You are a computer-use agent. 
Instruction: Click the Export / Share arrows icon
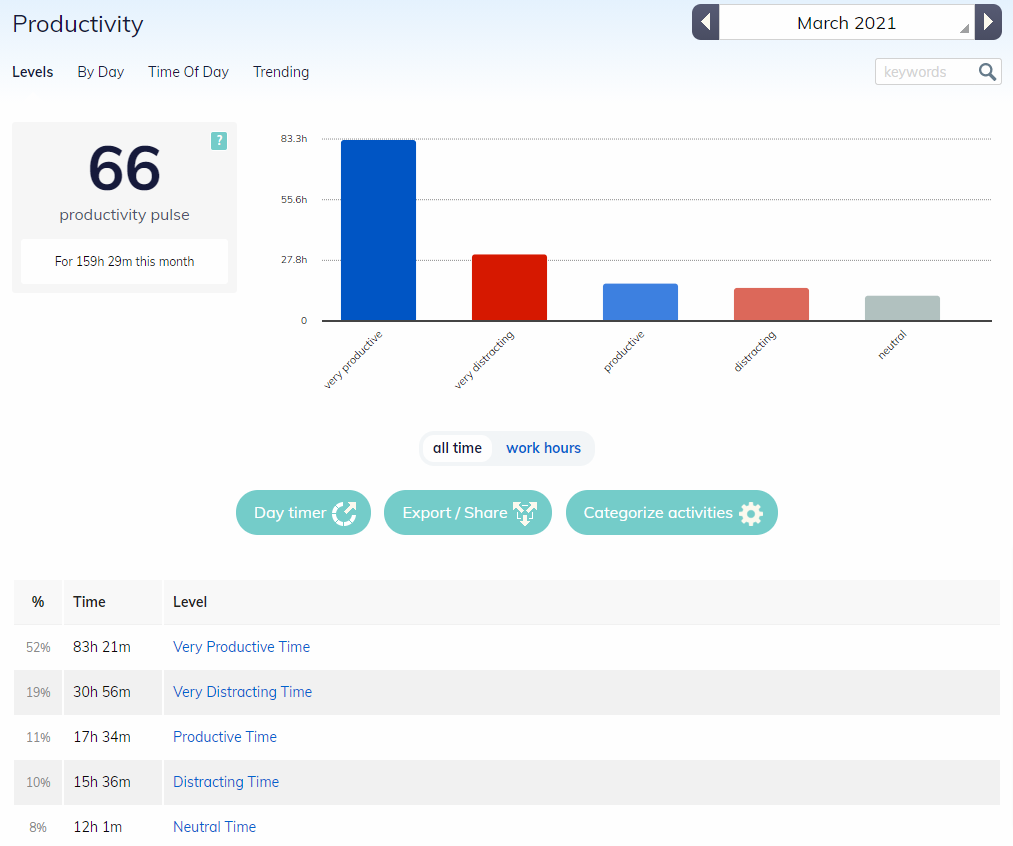click(x=525, y=513)
